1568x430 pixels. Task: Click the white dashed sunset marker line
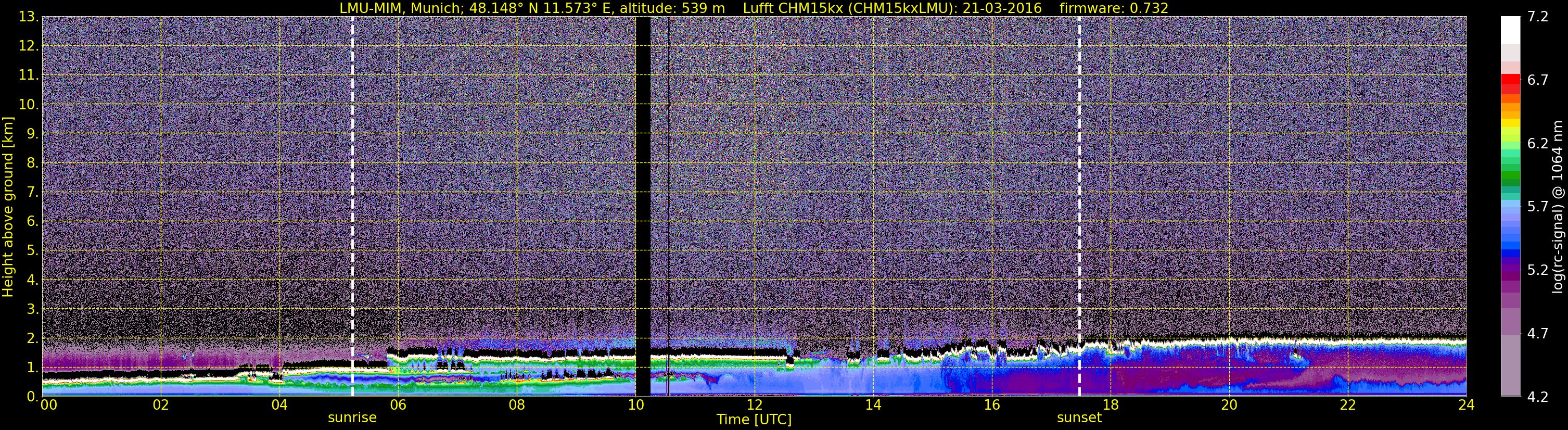pos(1079,207)
